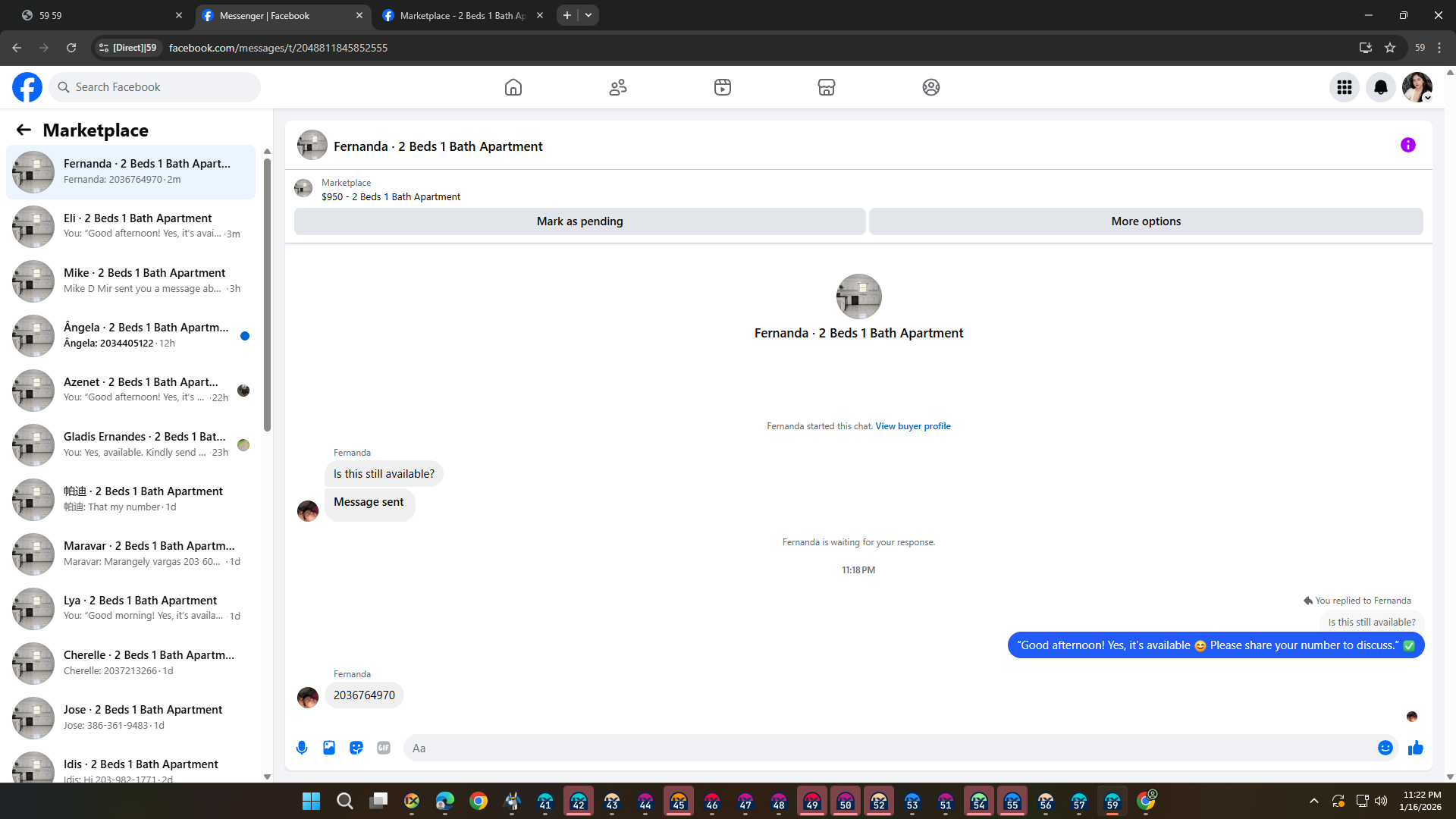Open the sticker picker icon
The image size is (1456, 819).
356,748
